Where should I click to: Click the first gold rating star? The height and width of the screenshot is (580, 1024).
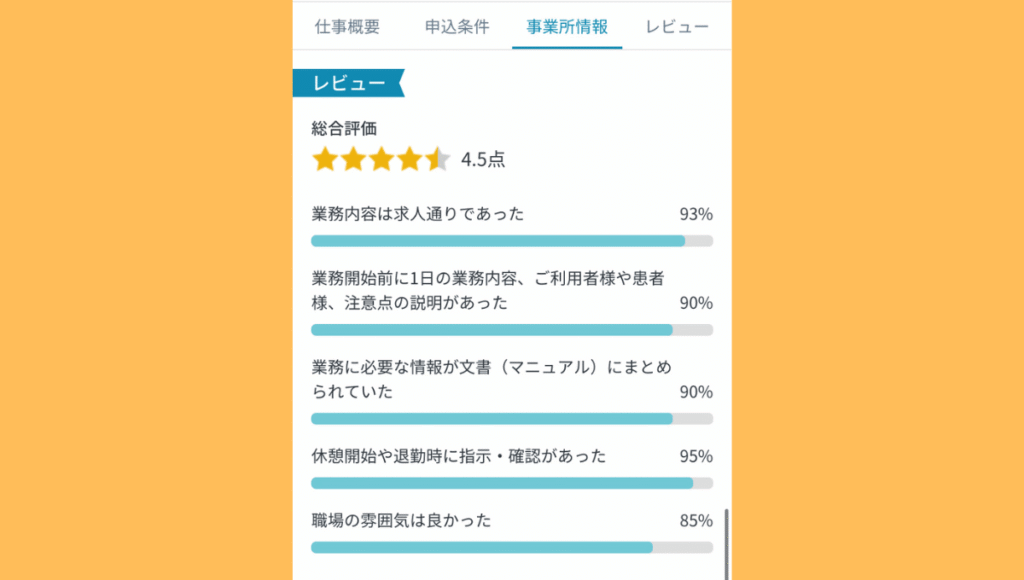click(325, 159)
